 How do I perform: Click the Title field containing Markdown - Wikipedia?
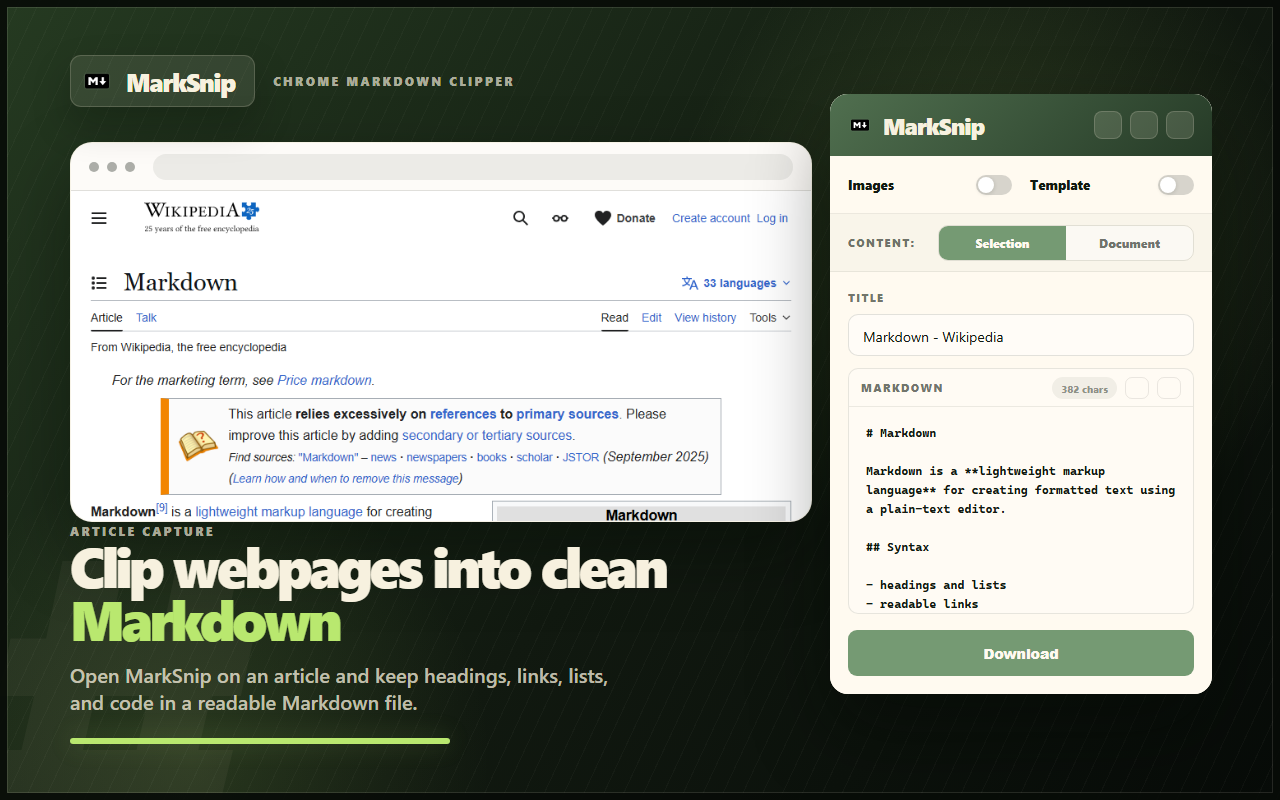coord(1021,336)
